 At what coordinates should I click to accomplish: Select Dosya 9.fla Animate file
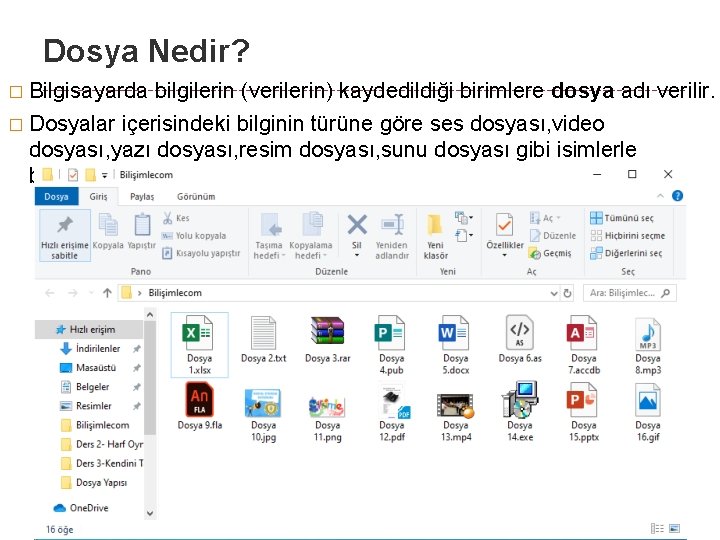[200, 406]
